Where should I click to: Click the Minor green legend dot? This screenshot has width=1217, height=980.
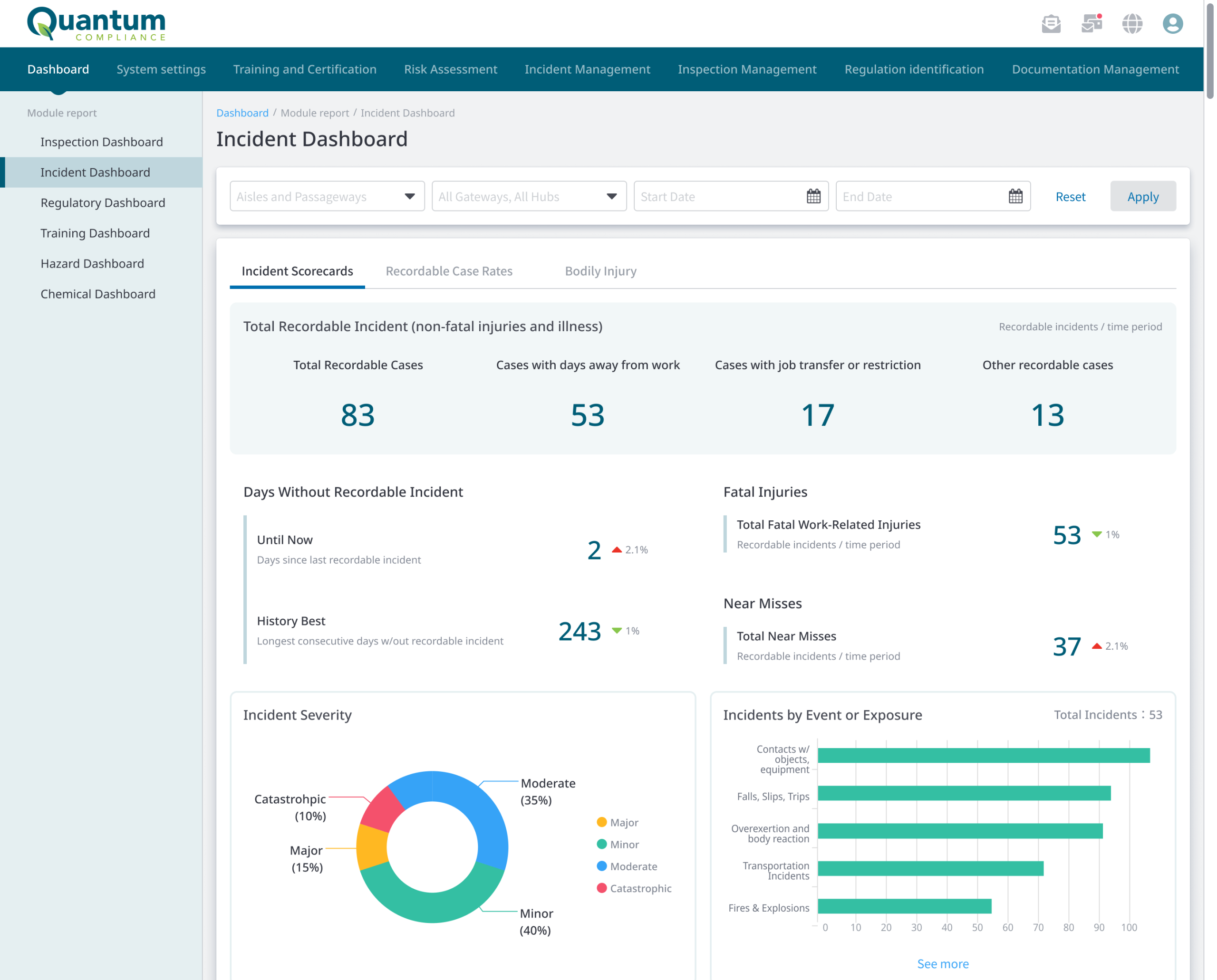601,845
